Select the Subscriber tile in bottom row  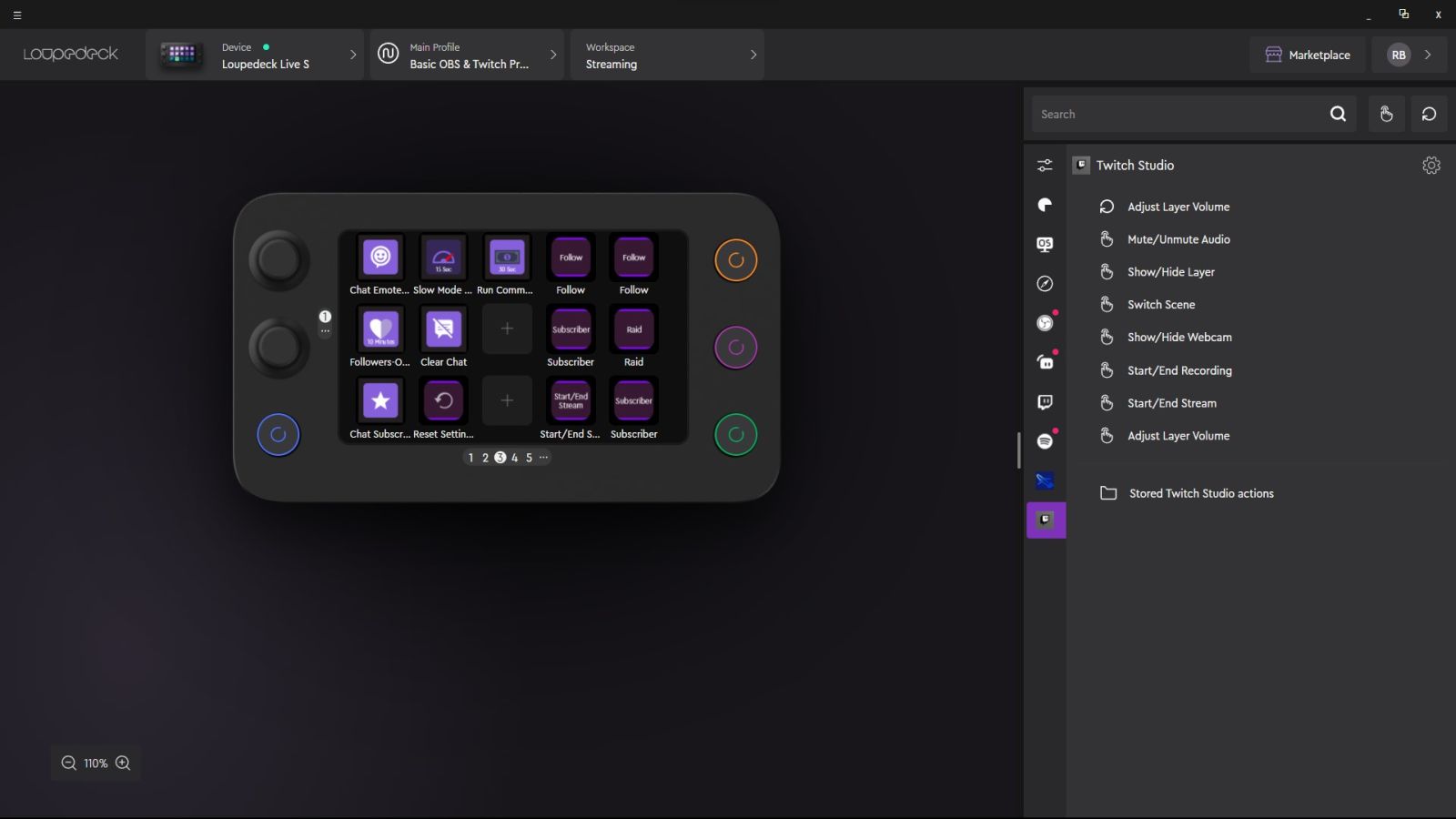(634, 401)
